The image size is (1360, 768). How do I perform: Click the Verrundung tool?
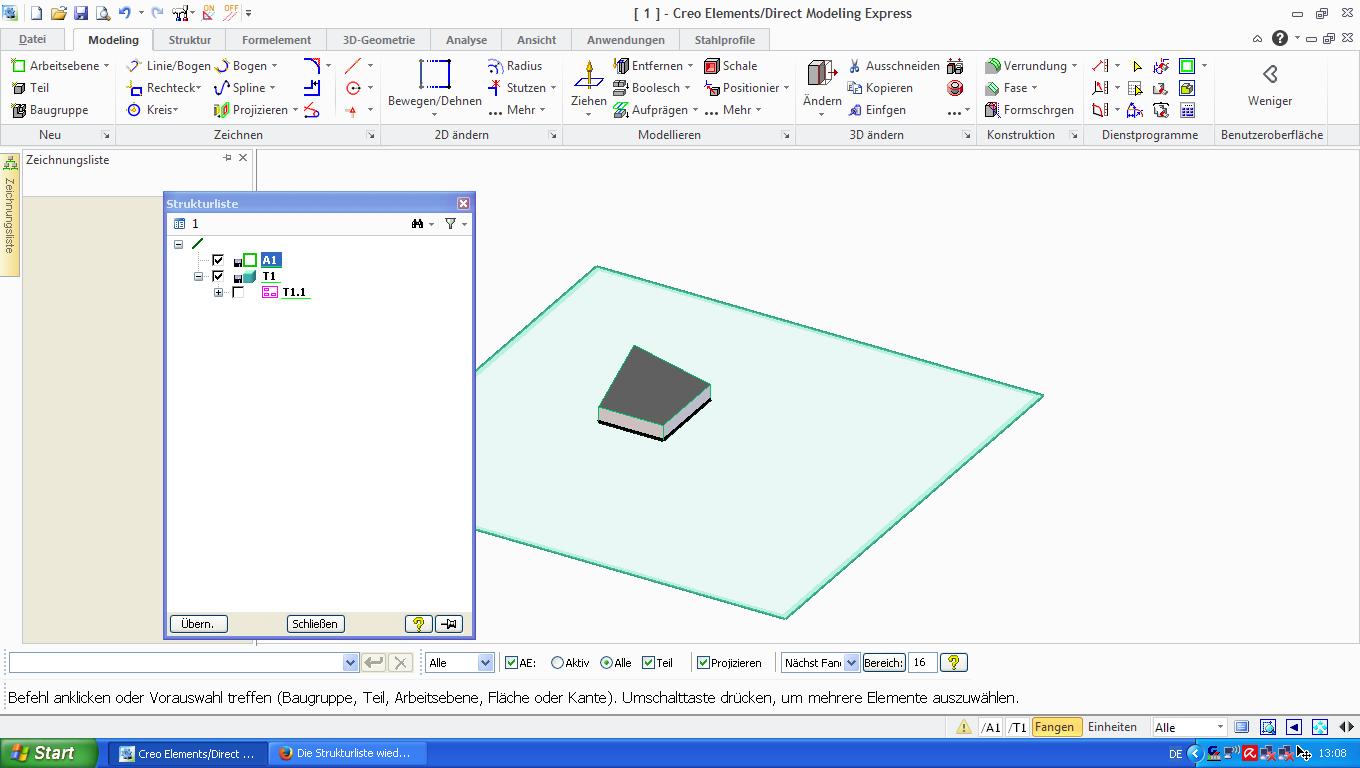1030,66
